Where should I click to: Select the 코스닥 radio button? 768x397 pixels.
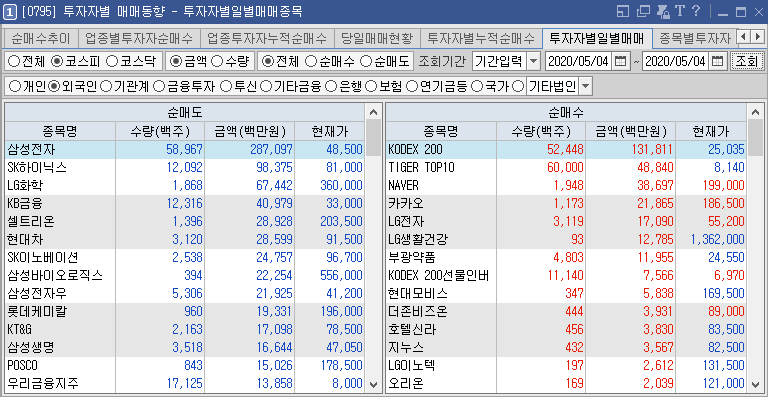pyautogui.click(x=112, y=61)
